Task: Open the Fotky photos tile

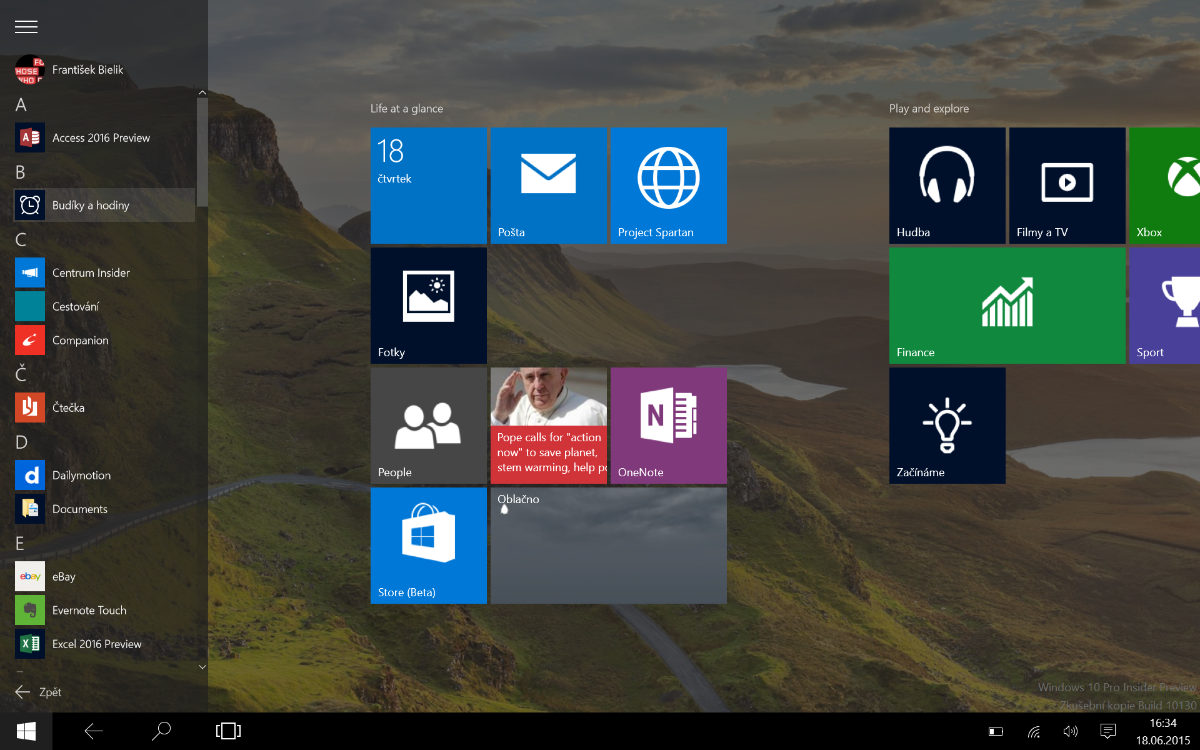Action: coord(428,305)
